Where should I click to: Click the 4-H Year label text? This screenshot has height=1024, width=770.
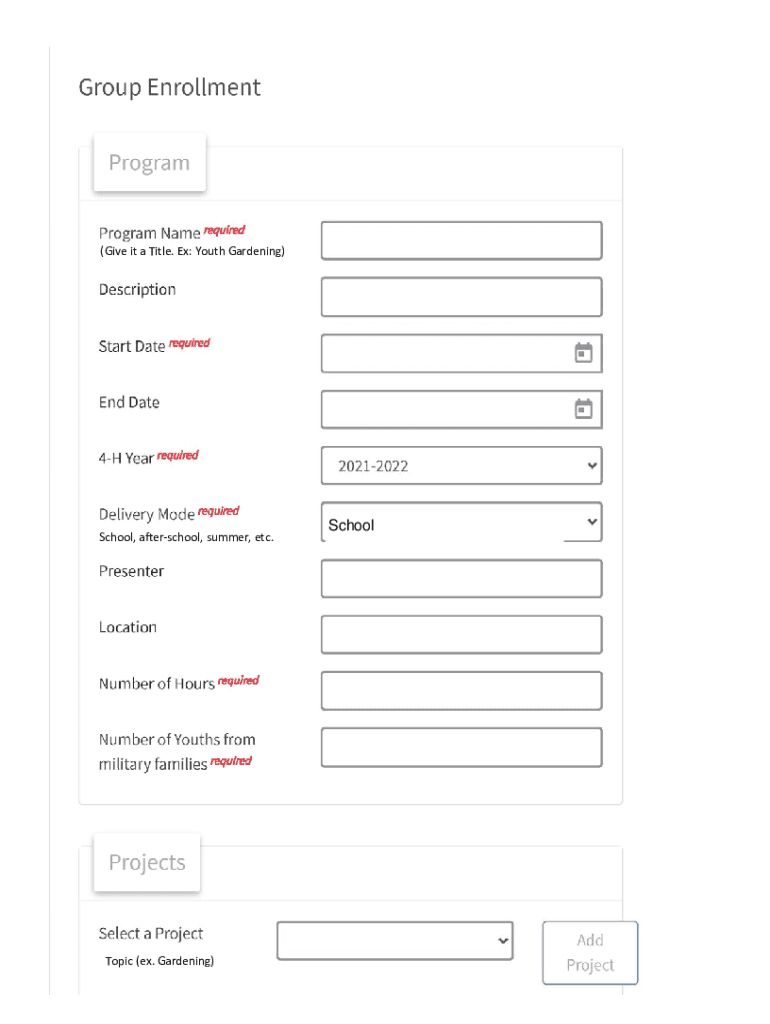(x=126, y=458)
